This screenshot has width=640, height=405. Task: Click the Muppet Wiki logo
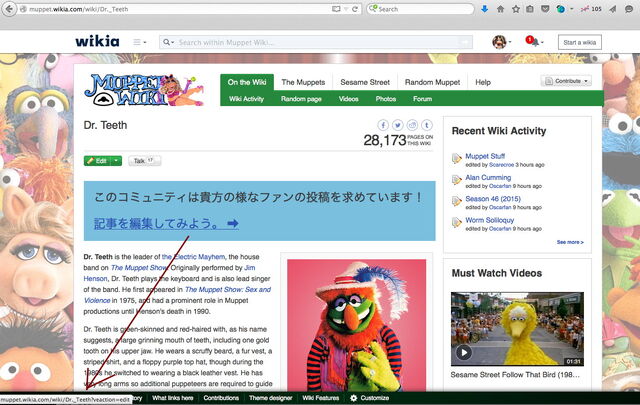144,90
